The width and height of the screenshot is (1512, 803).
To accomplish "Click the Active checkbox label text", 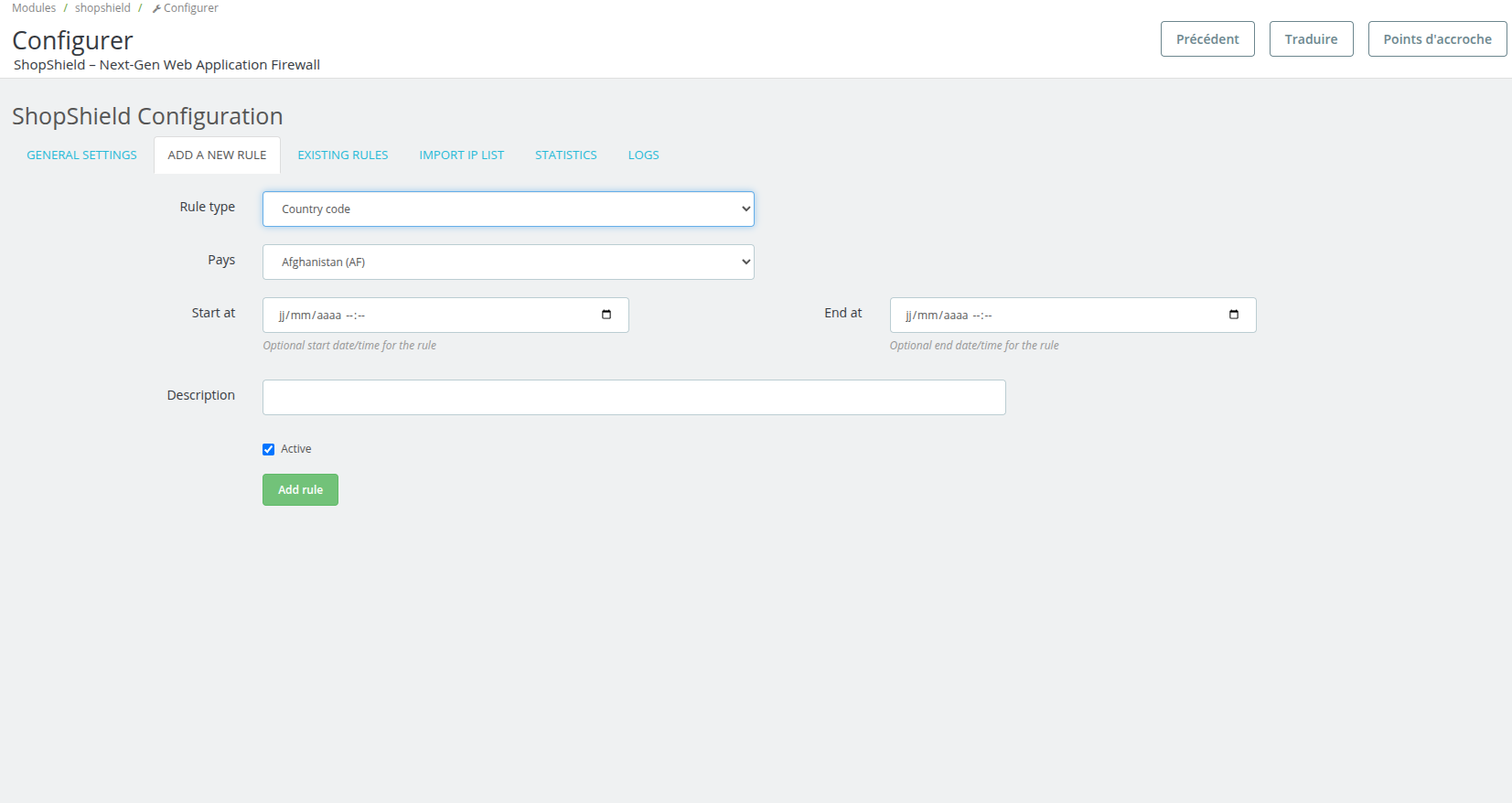I will click(x=296, y=449).
